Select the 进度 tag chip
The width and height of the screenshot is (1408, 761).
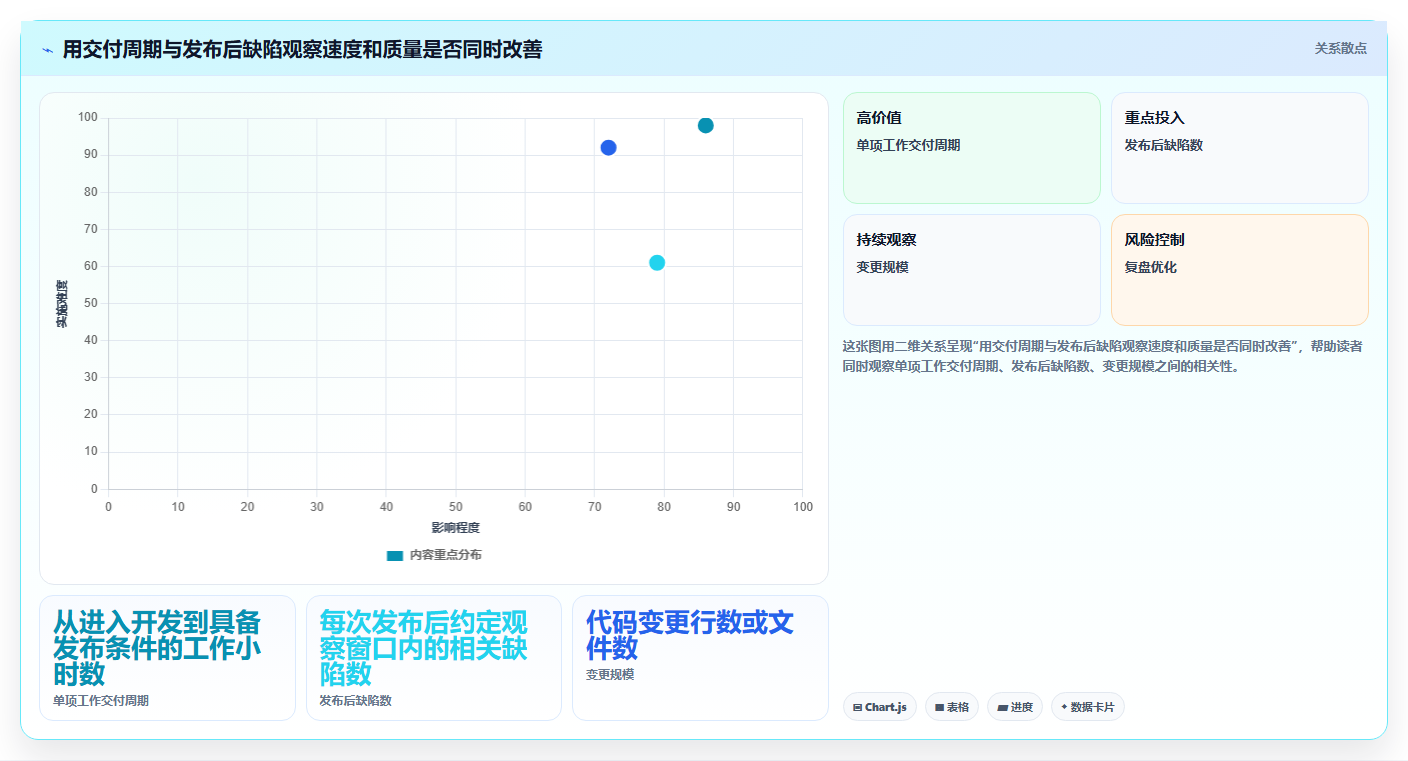pyautogui.click(x=1015, y=707)
